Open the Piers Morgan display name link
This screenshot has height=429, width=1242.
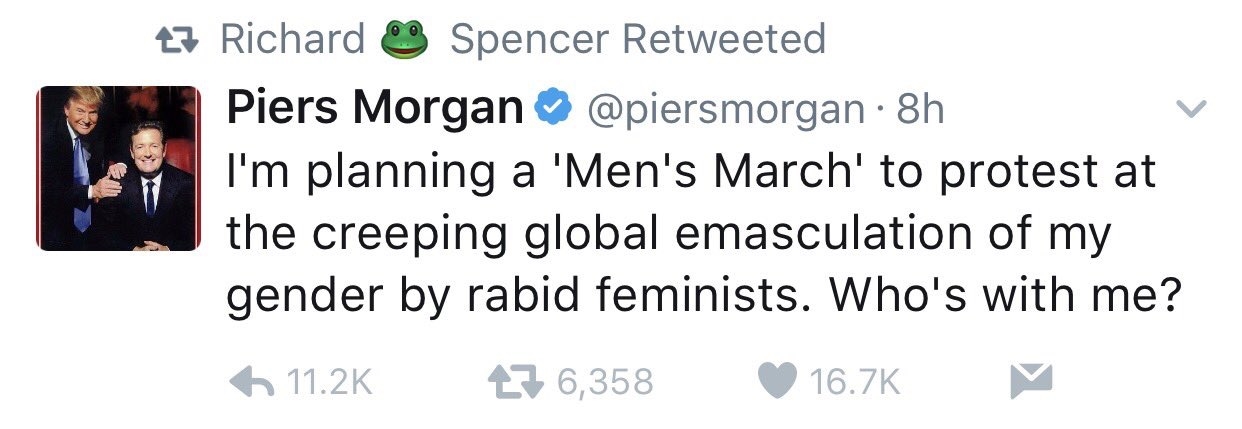coord(375,108)
